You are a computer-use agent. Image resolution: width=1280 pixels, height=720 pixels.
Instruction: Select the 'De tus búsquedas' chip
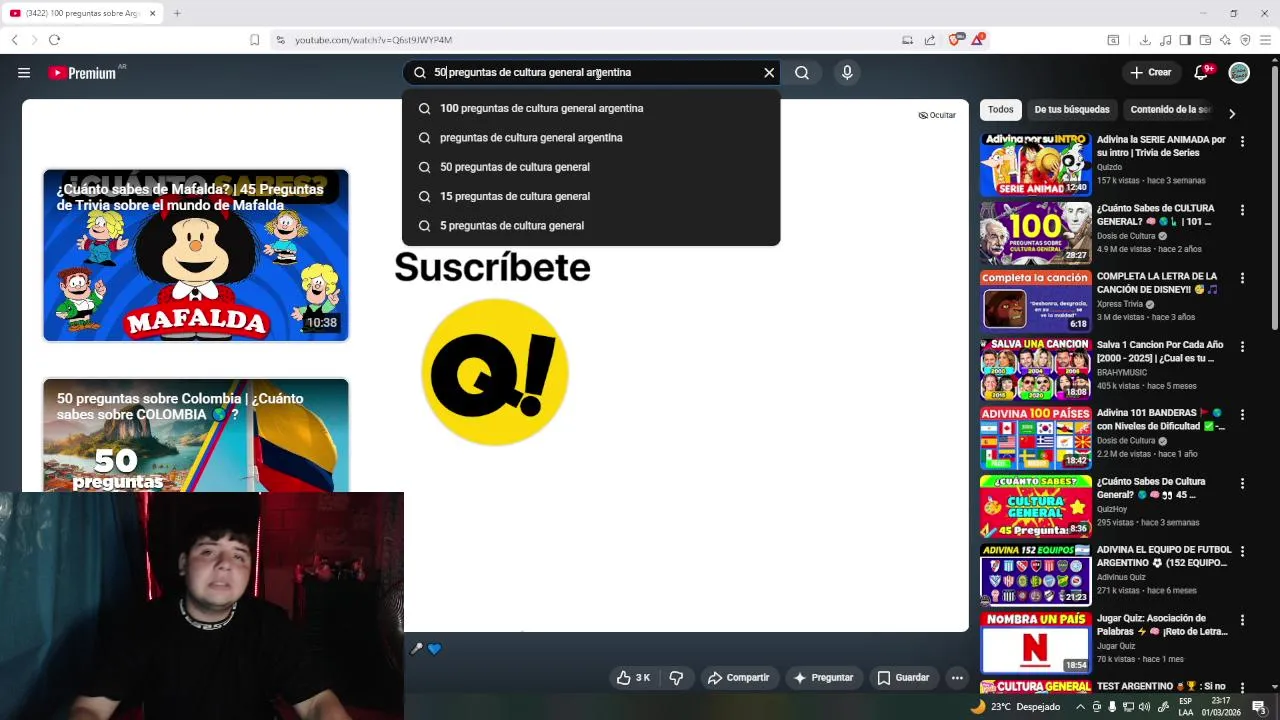[x=1072, y=110]
